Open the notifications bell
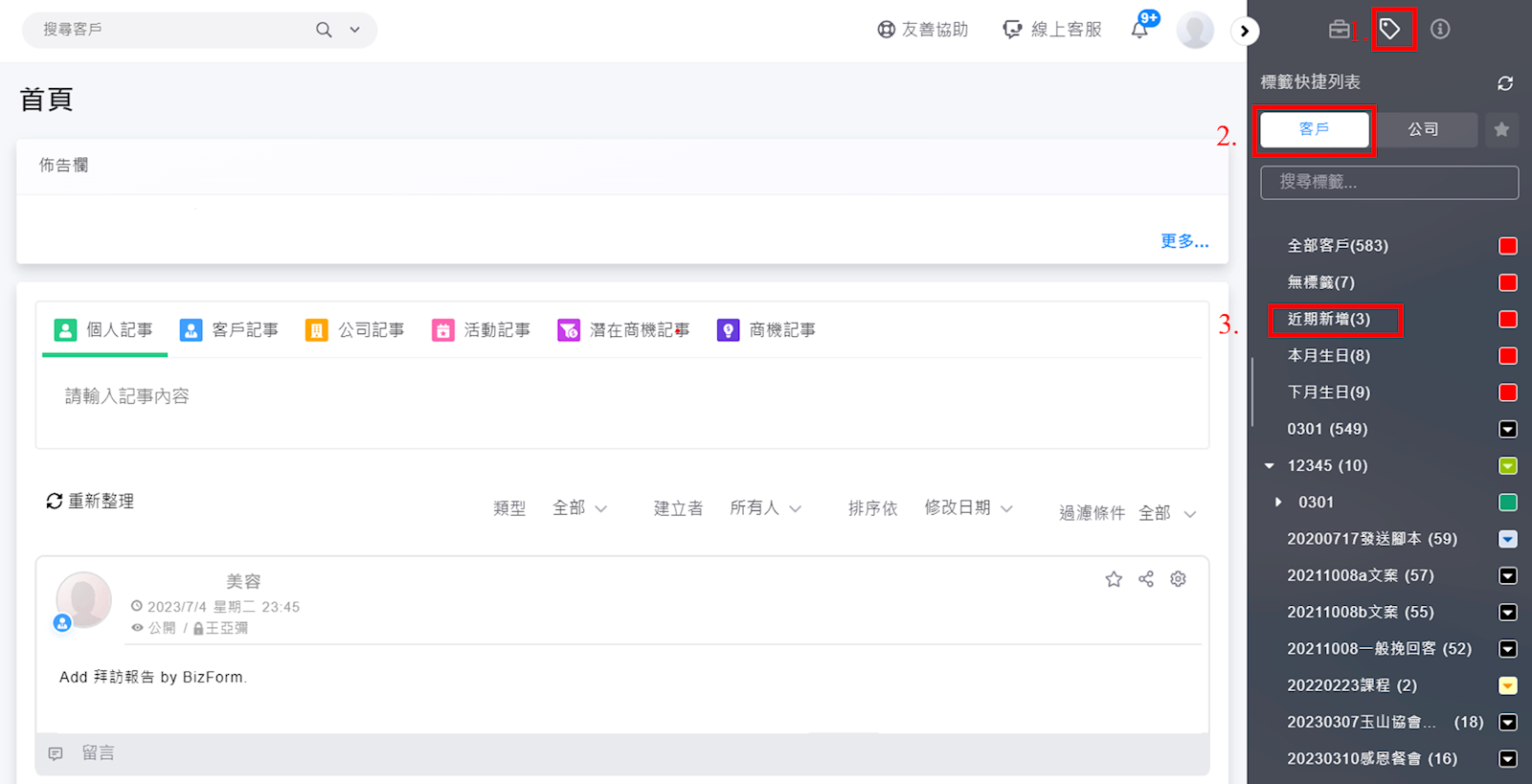1532x784 pixels. pos(1139,30)
